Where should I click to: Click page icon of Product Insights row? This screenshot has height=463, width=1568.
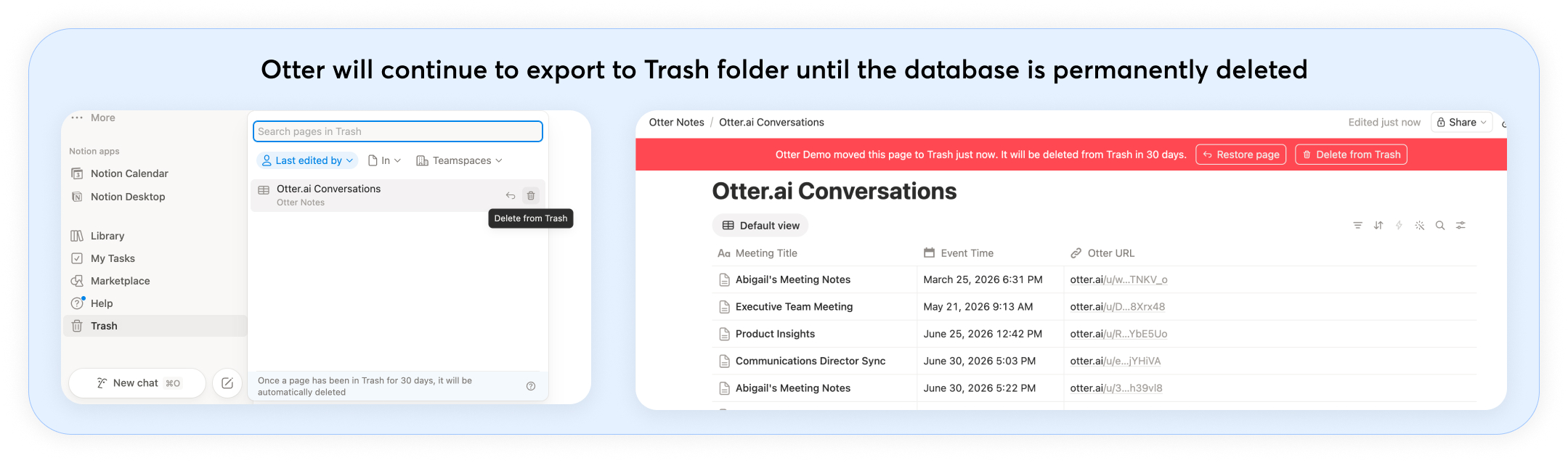[x=724, y=334]
